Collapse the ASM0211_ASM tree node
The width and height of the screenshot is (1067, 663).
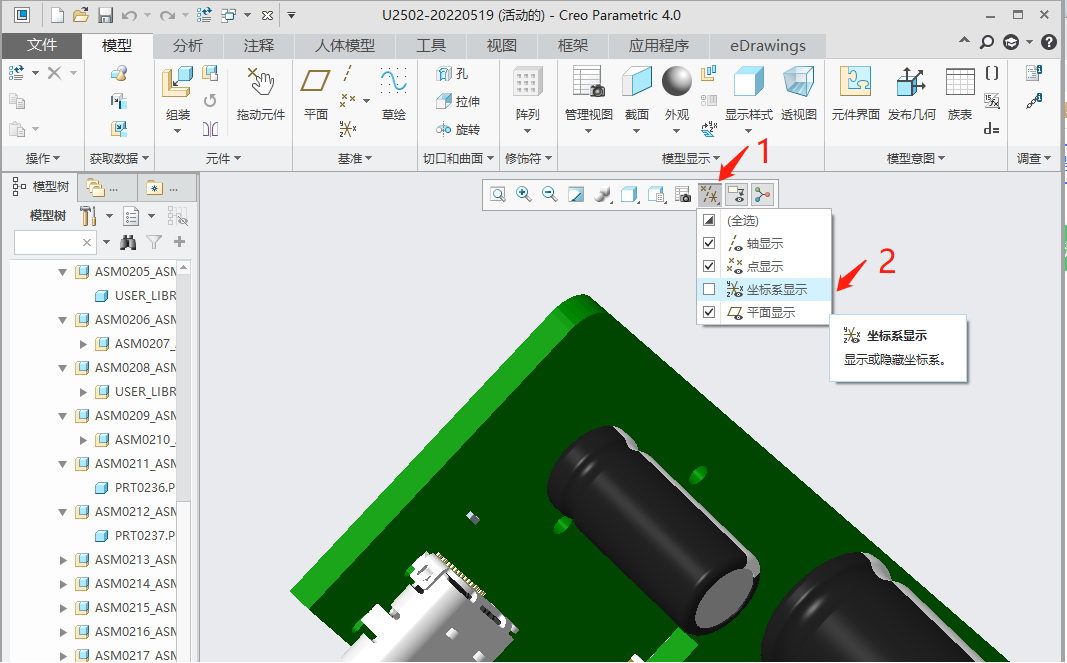click(63, 464)
